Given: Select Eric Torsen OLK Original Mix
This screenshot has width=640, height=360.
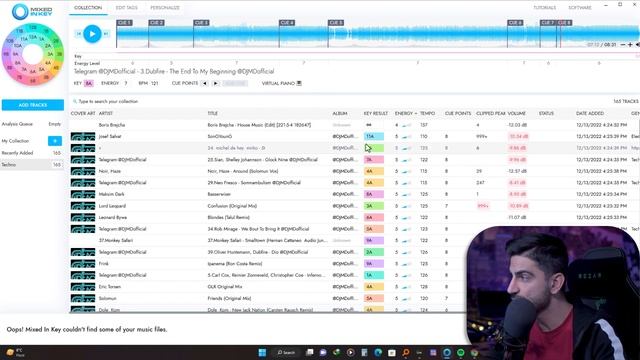Looking at the screenshot, I should 269,287.
